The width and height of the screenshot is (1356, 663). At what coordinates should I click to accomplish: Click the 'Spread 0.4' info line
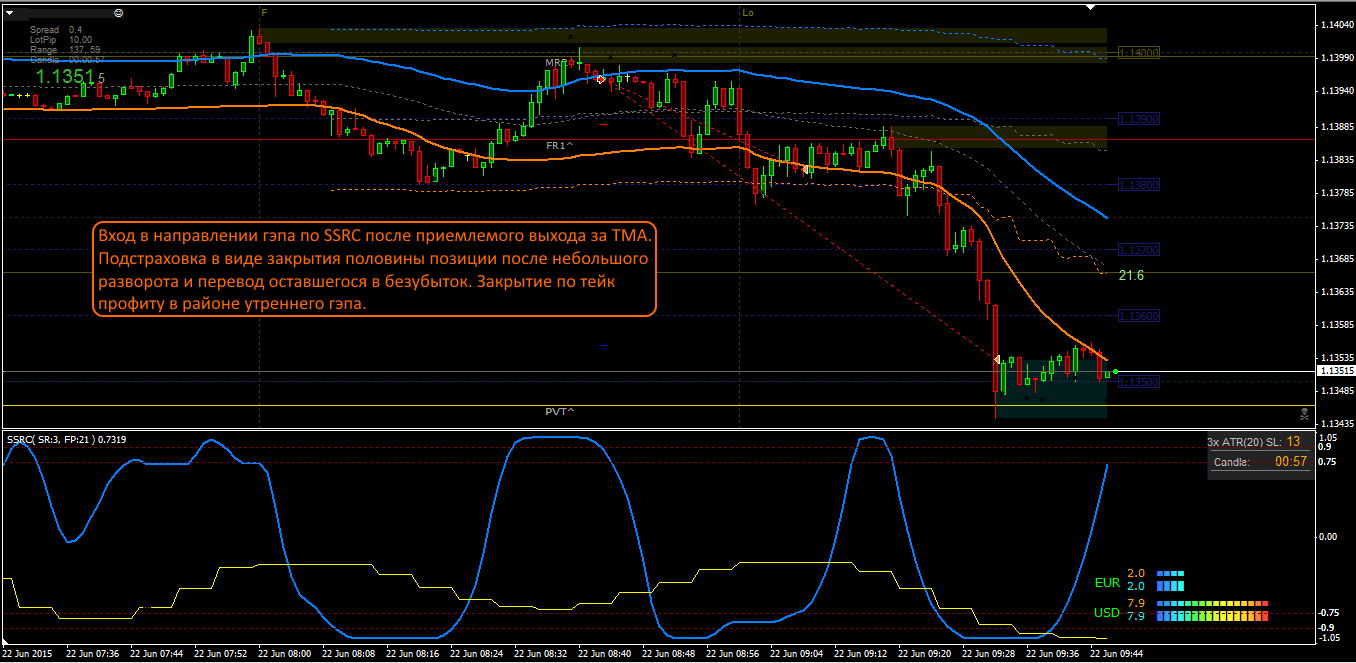tap(56, 30)
